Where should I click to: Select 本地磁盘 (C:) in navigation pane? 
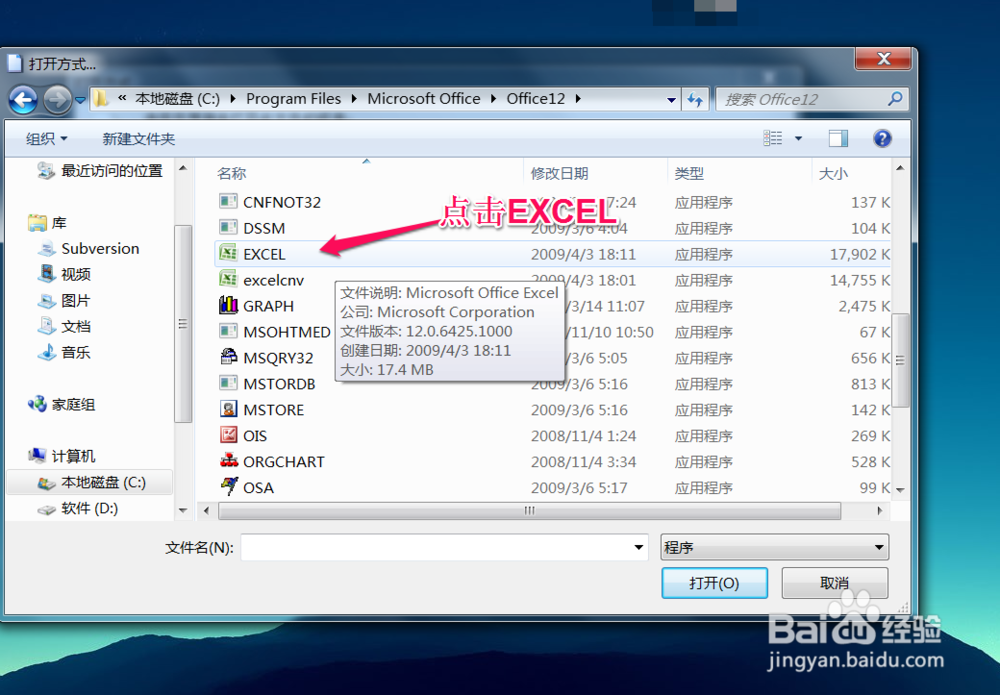[x=89, y=483]
